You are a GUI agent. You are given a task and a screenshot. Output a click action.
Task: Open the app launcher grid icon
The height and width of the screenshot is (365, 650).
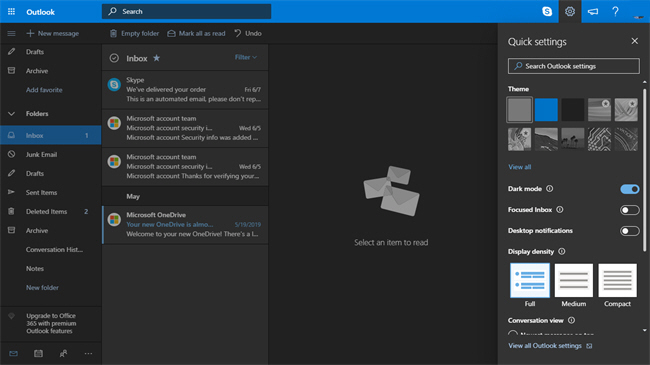[x=11, y=12]
